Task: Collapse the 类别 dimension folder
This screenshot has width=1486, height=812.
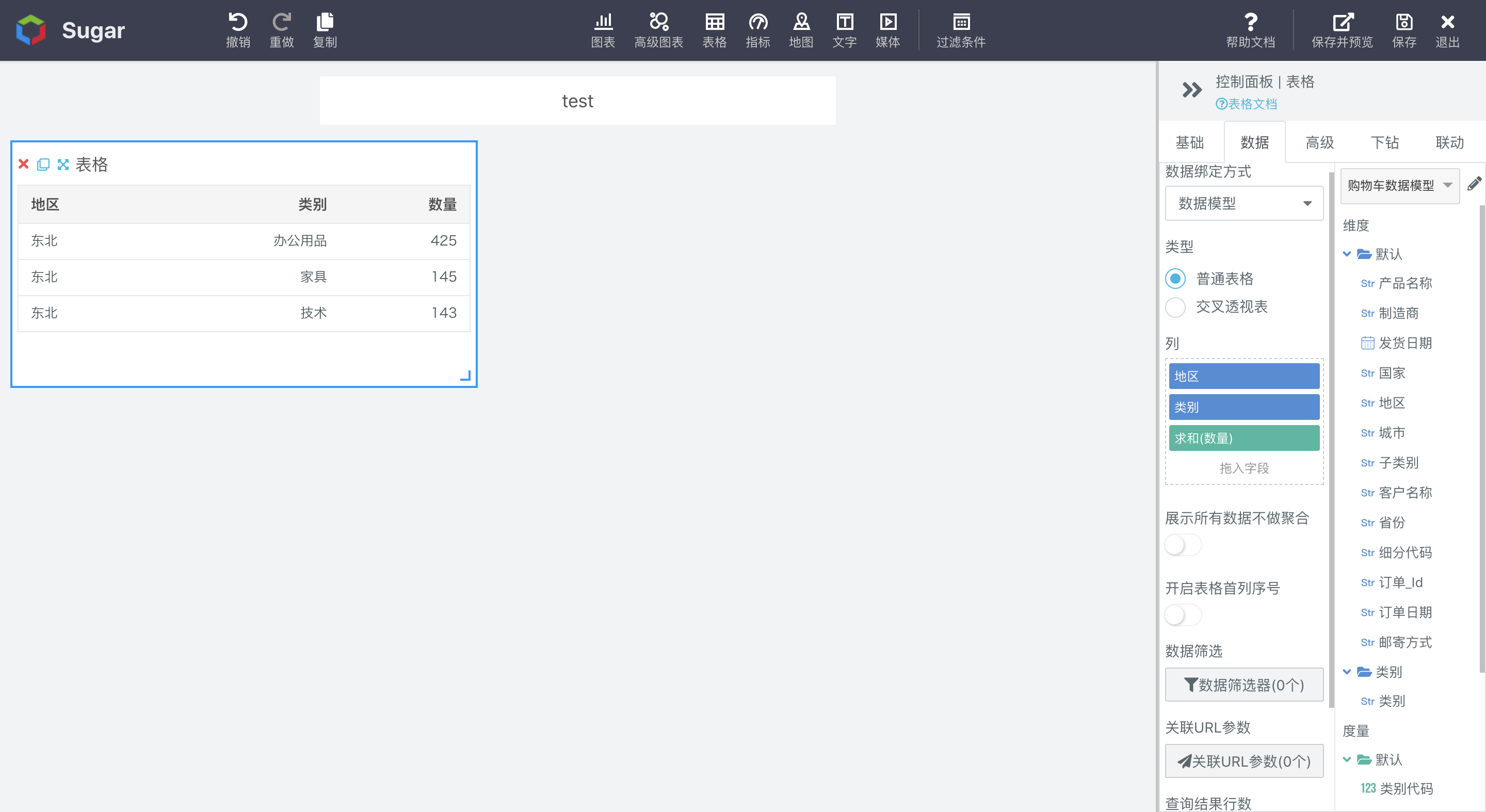Action: point(1346,672)
